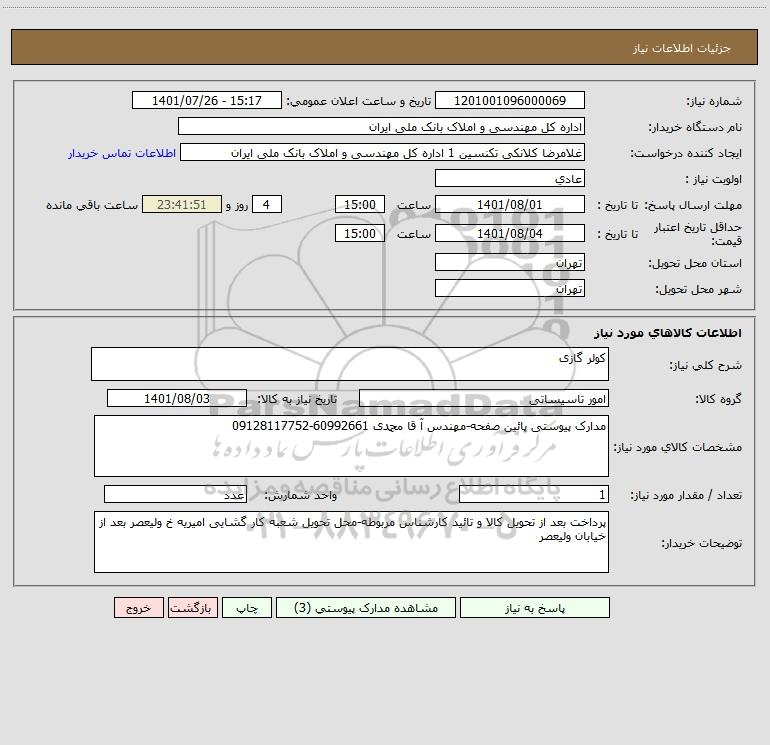770x745 pixels.
Task: Click the شهر محل تحویل field تهران
Action: pos(510,288)
